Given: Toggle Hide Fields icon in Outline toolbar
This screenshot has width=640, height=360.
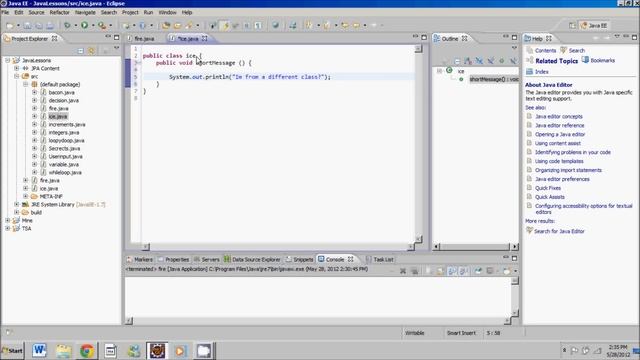Looking at the screenshot, I should point(479,61).
